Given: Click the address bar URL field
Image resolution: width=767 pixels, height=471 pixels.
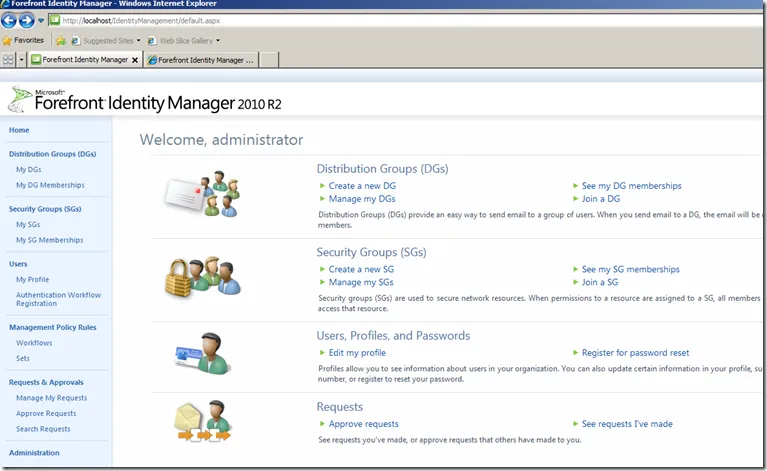Looking at the screenshot, I should [x=405, y=21].
